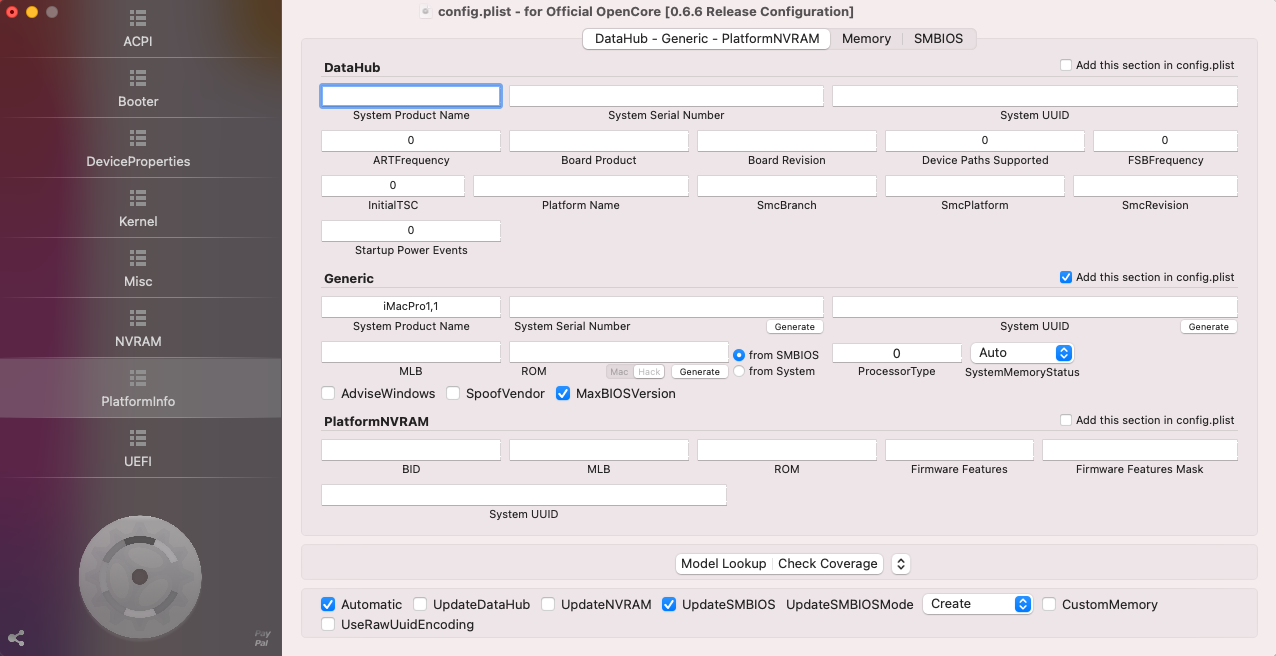The height and width of the screenshot is (656, 1276).
Task: Click the SmcRevision field
Action: point(1155,186)
